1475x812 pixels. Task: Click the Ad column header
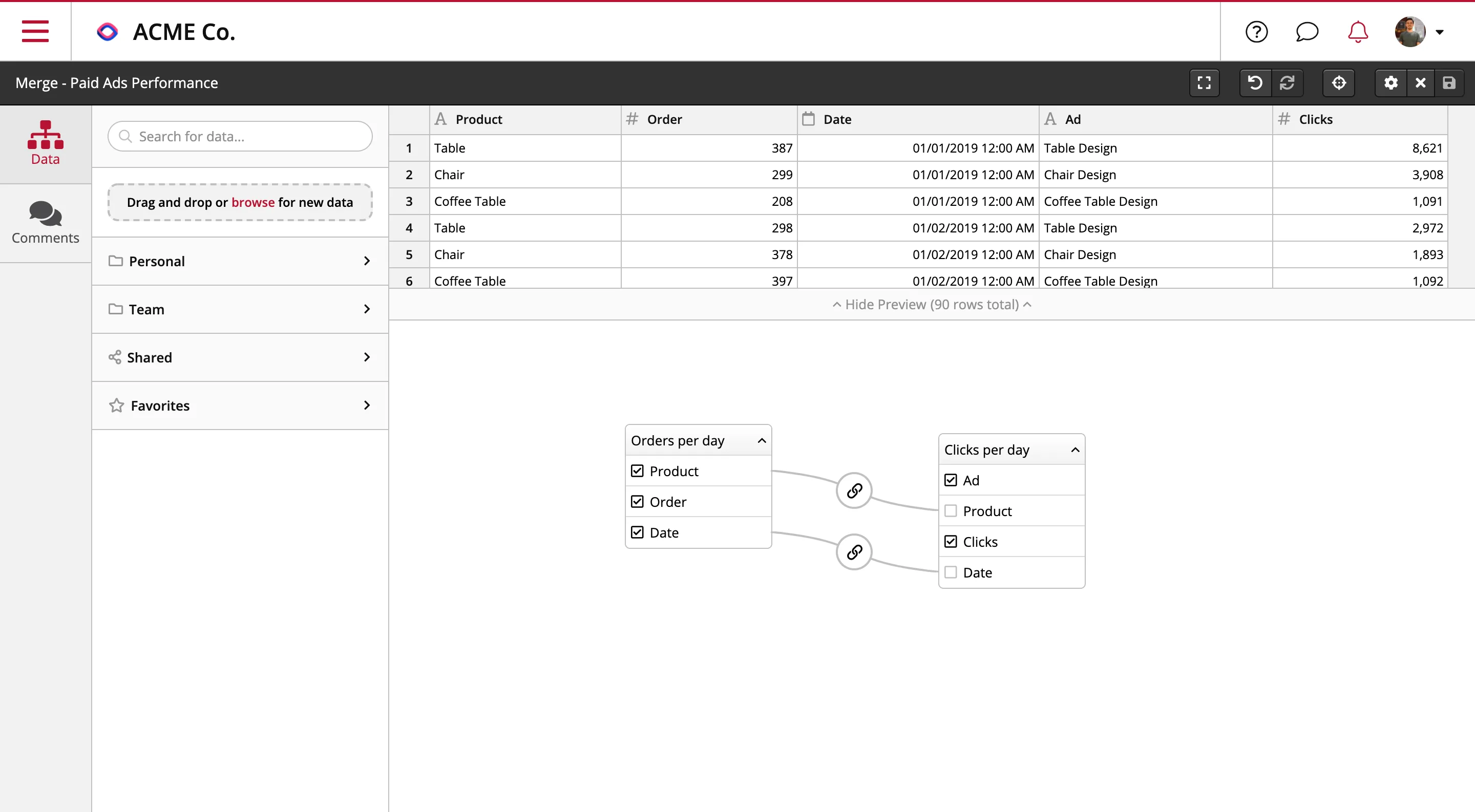coord(1156,120)
